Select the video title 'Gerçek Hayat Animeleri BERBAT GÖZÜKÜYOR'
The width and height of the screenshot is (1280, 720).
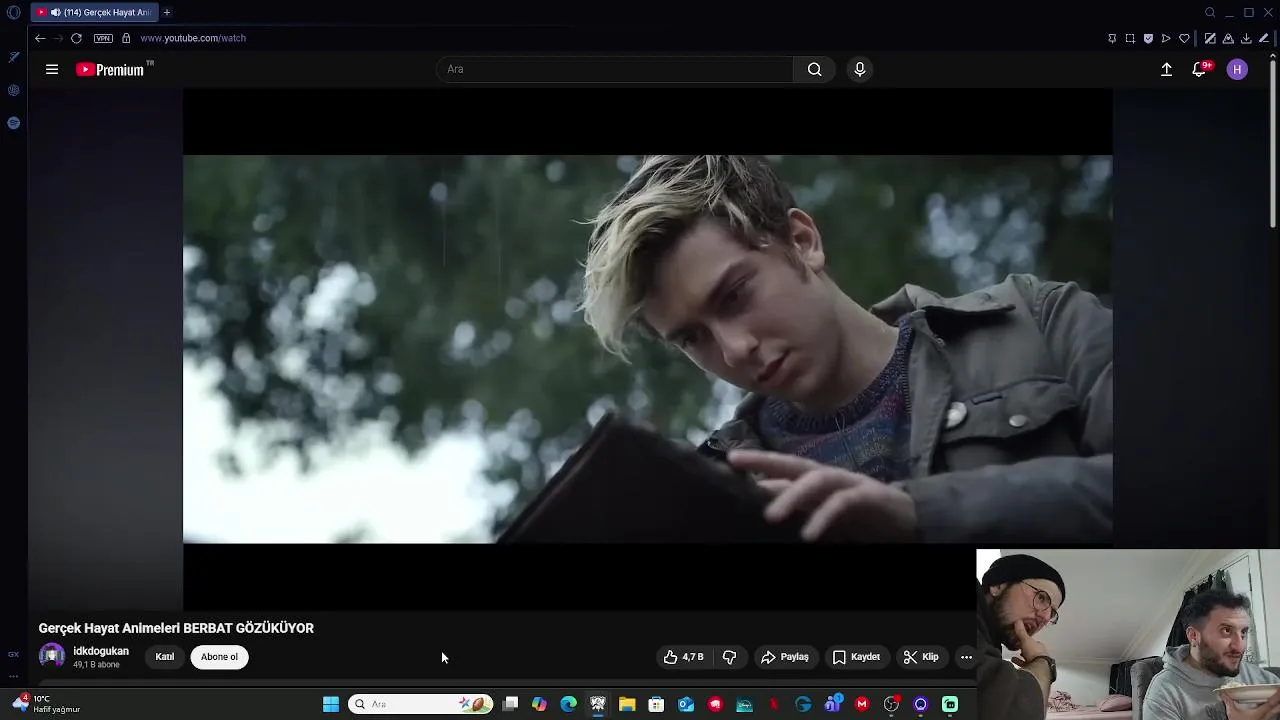[176, 628]
